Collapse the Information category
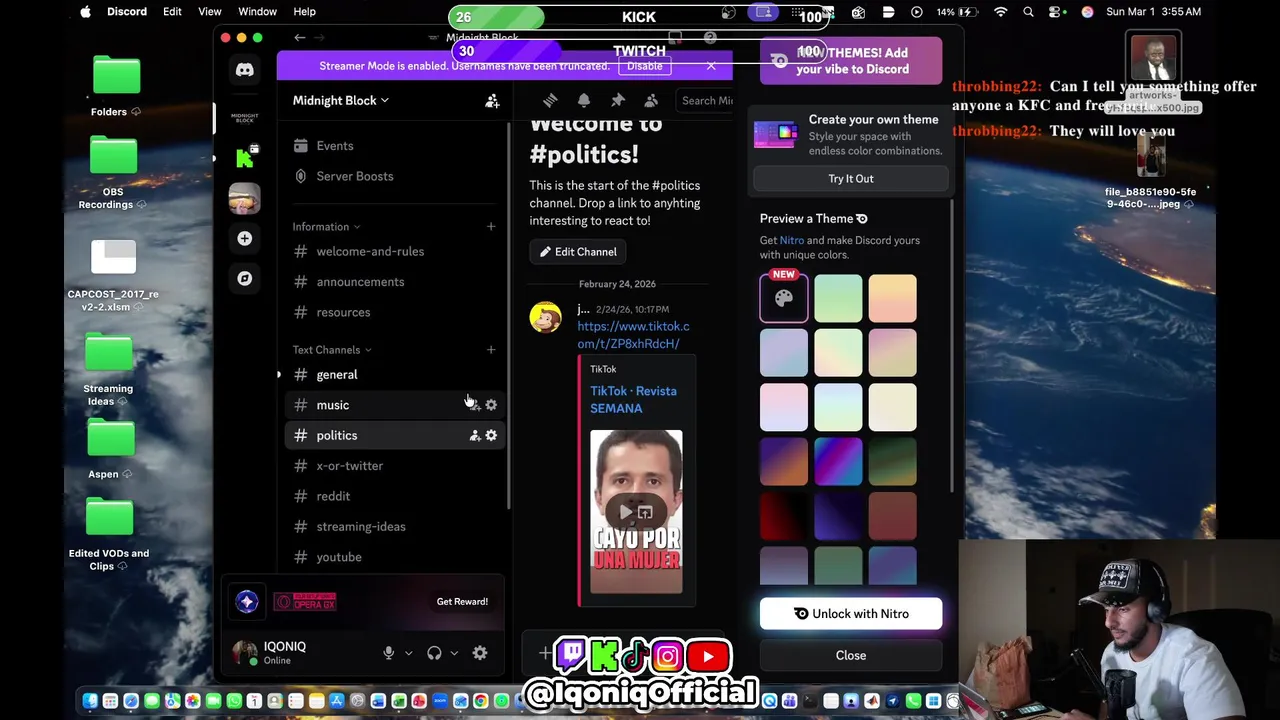 [326, 227]
